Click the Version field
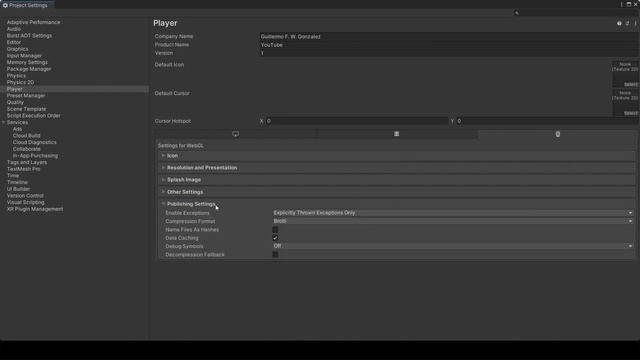The width and height of the screenshot is (640, 360). 449,53
